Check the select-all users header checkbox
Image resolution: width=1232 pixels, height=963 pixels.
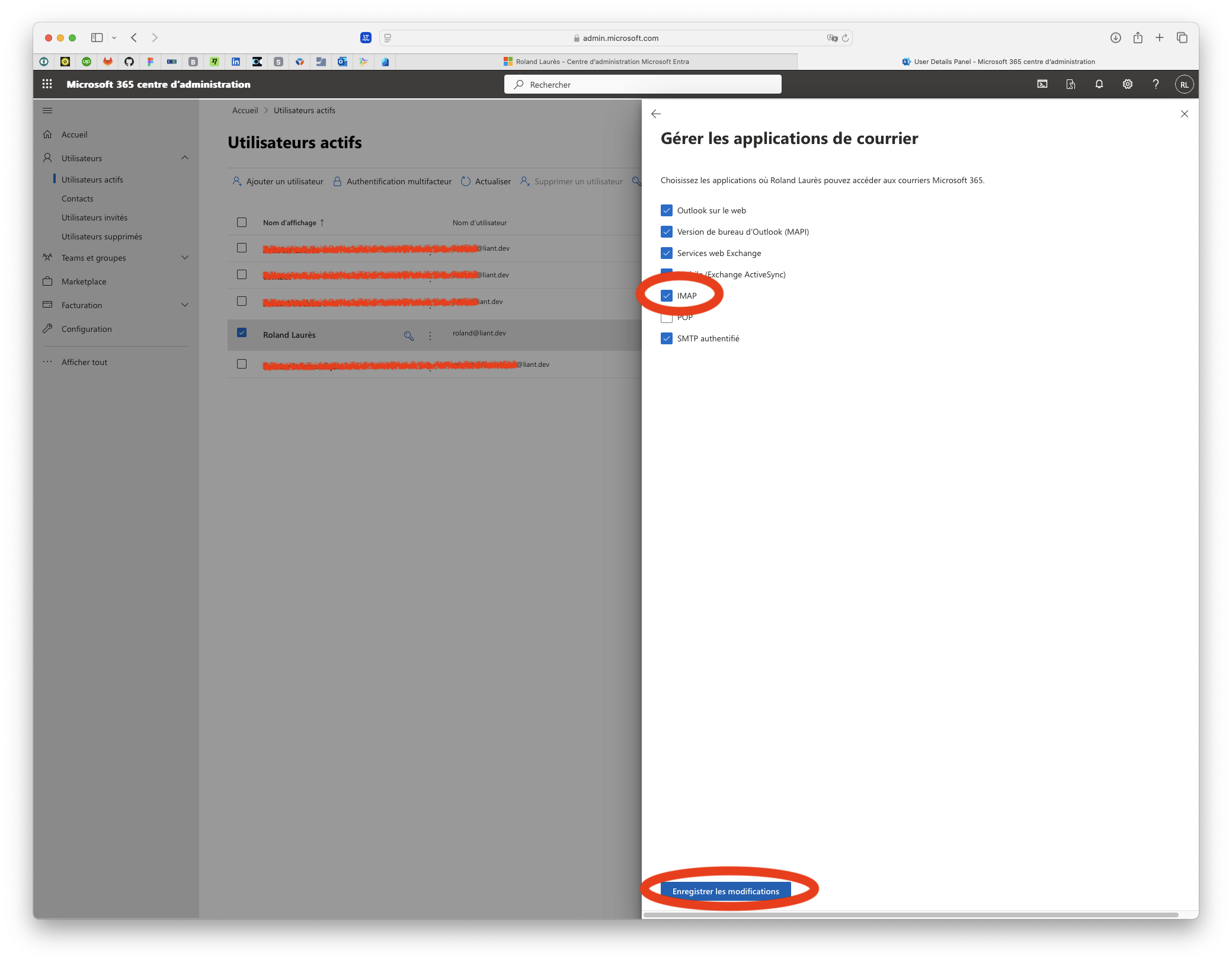coord(242,222)
